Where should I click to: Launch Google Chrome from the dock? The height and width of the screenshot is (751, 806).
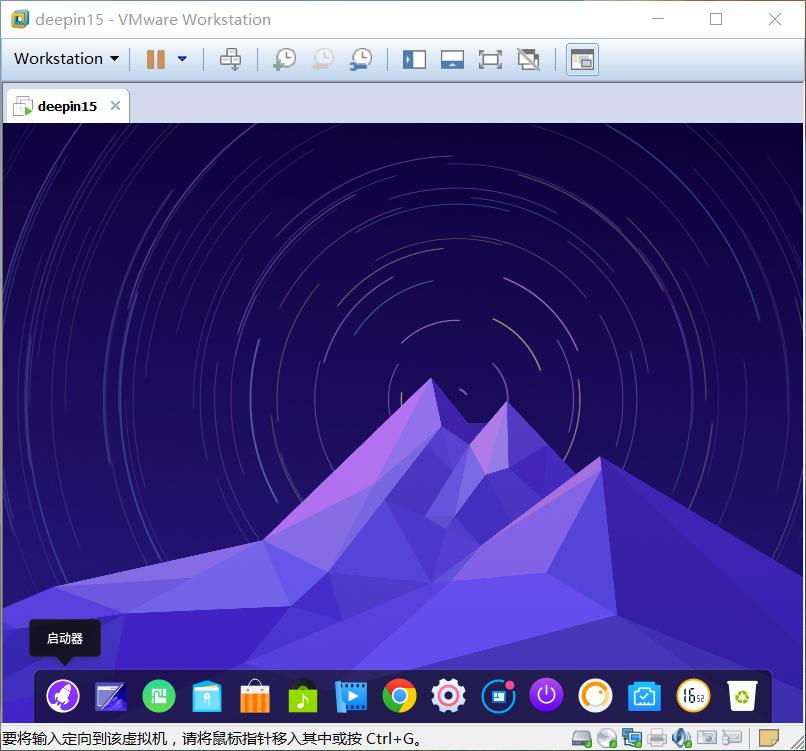pyautogui.click(x=399, y=695)
